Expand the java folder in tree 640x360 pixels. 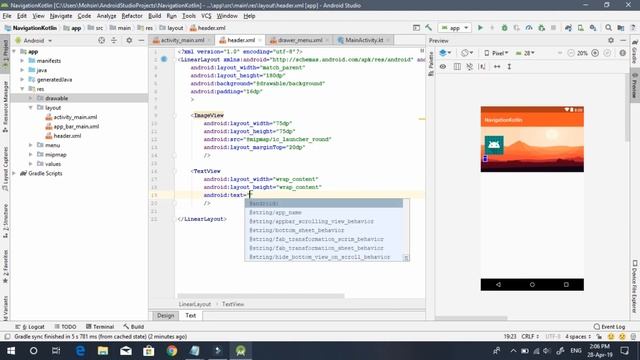[22, 70]
